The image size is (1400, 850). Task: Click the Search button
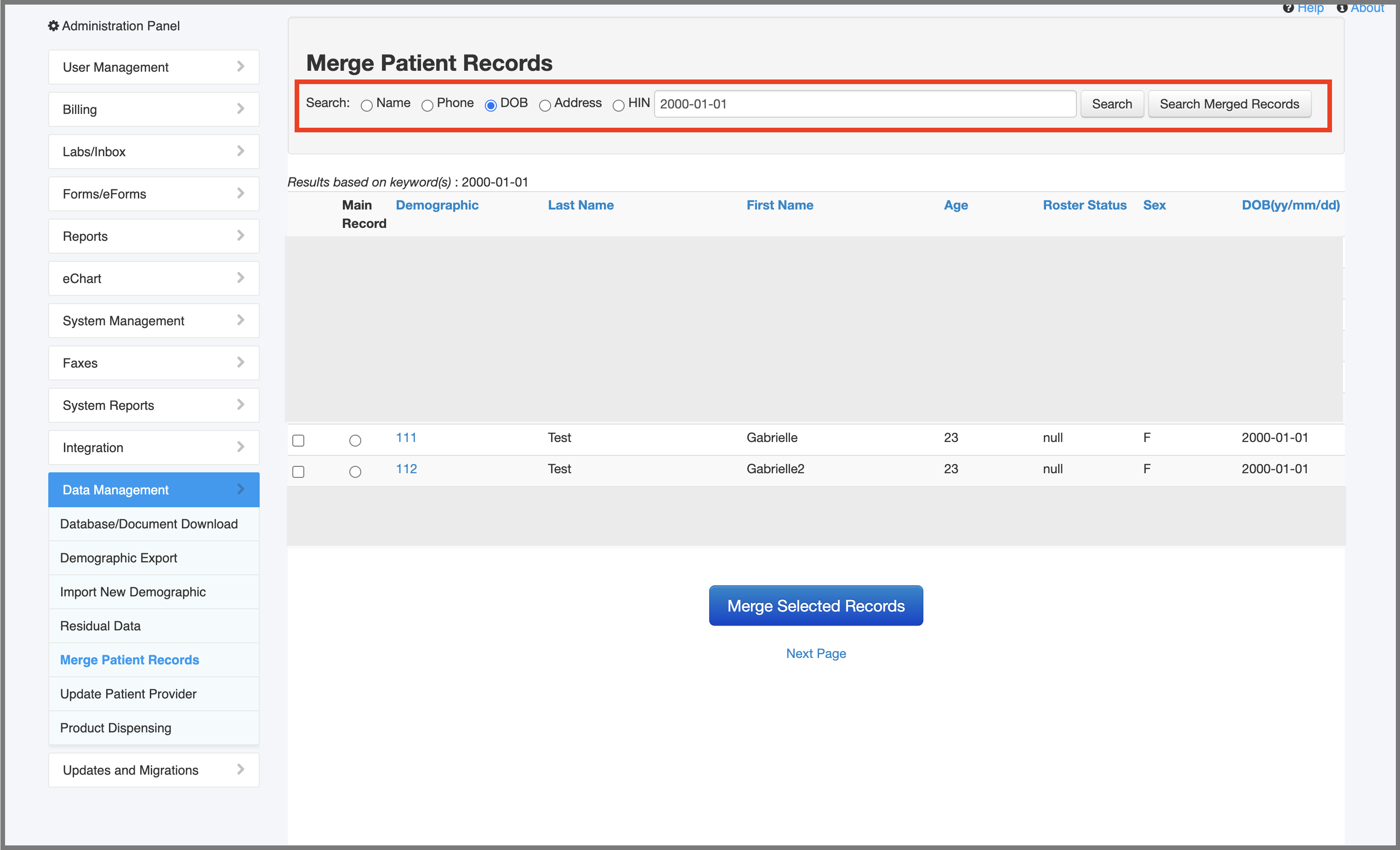pyautogui.click(x=1111, y=104)
